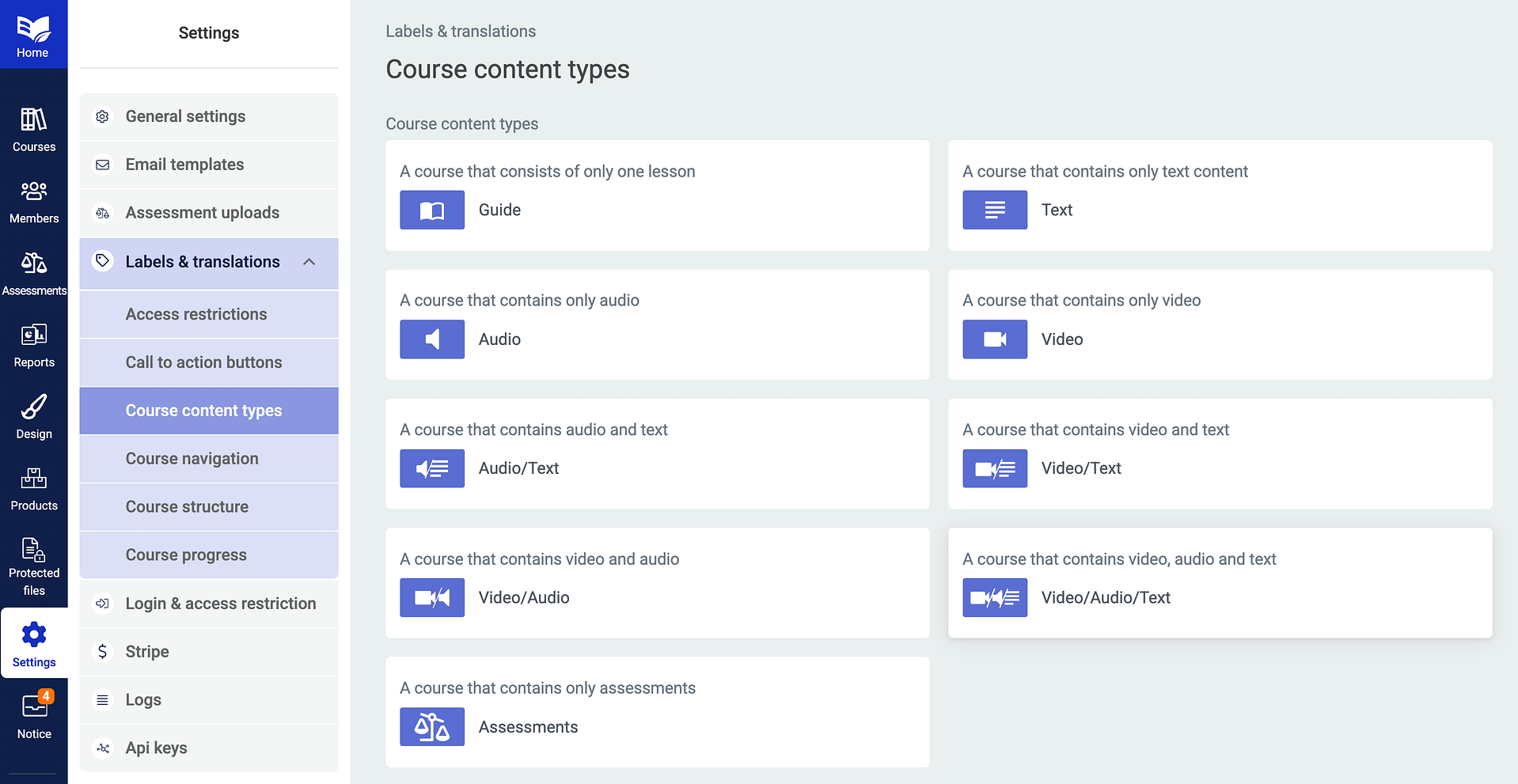Click the Video/Audio/Text content type card

[1220, 583]
